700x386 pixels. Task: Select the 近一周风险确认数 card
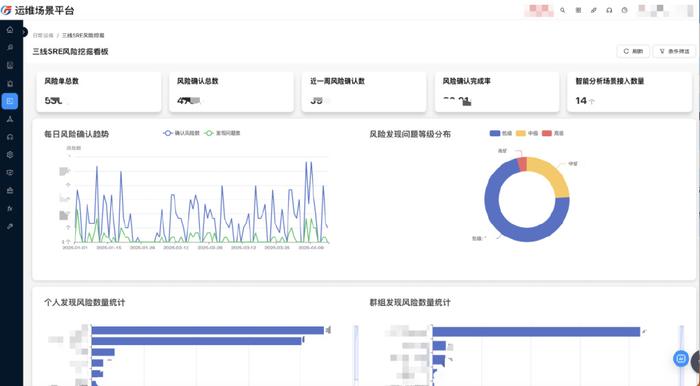tap(364, 92)
